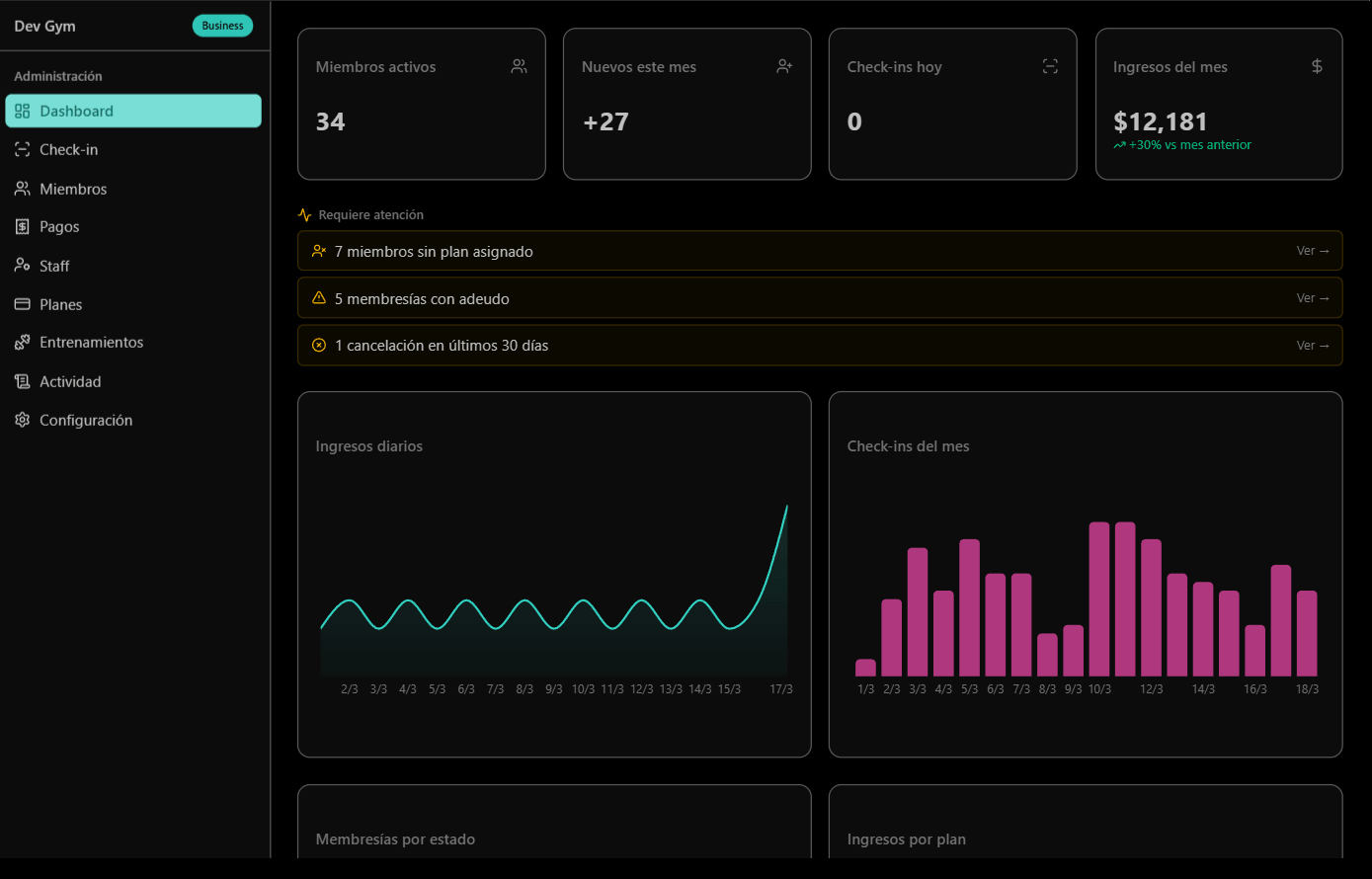Viewport: 1372px width, 879px height.
Task: Open the Entrenamientos workouts icon
Action: (x=21, y=342)
